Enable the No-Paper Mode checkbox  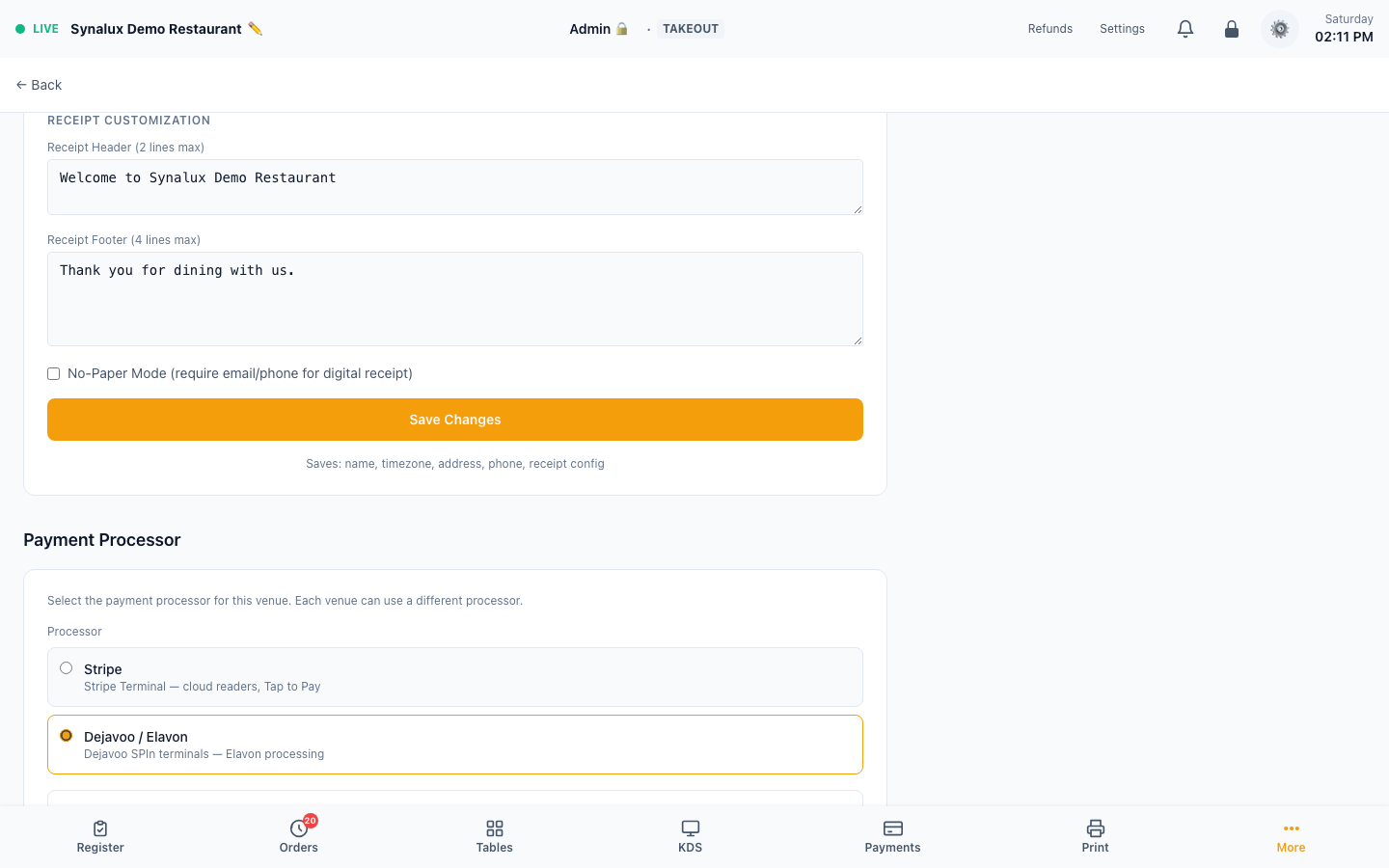(54, 374)
